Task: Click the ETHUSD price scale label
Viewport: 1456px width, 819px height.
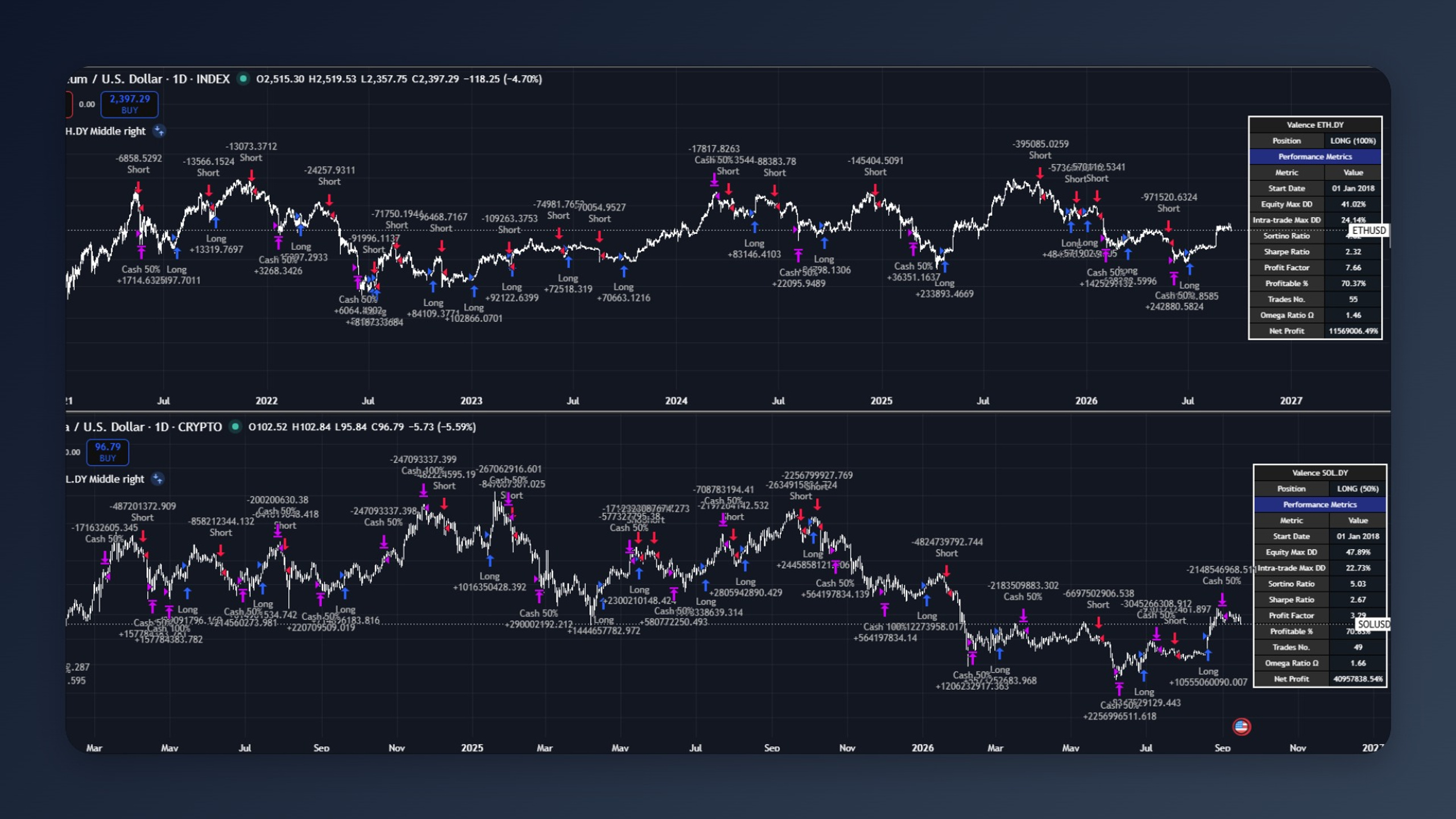Action: (x=1368, y=230)
